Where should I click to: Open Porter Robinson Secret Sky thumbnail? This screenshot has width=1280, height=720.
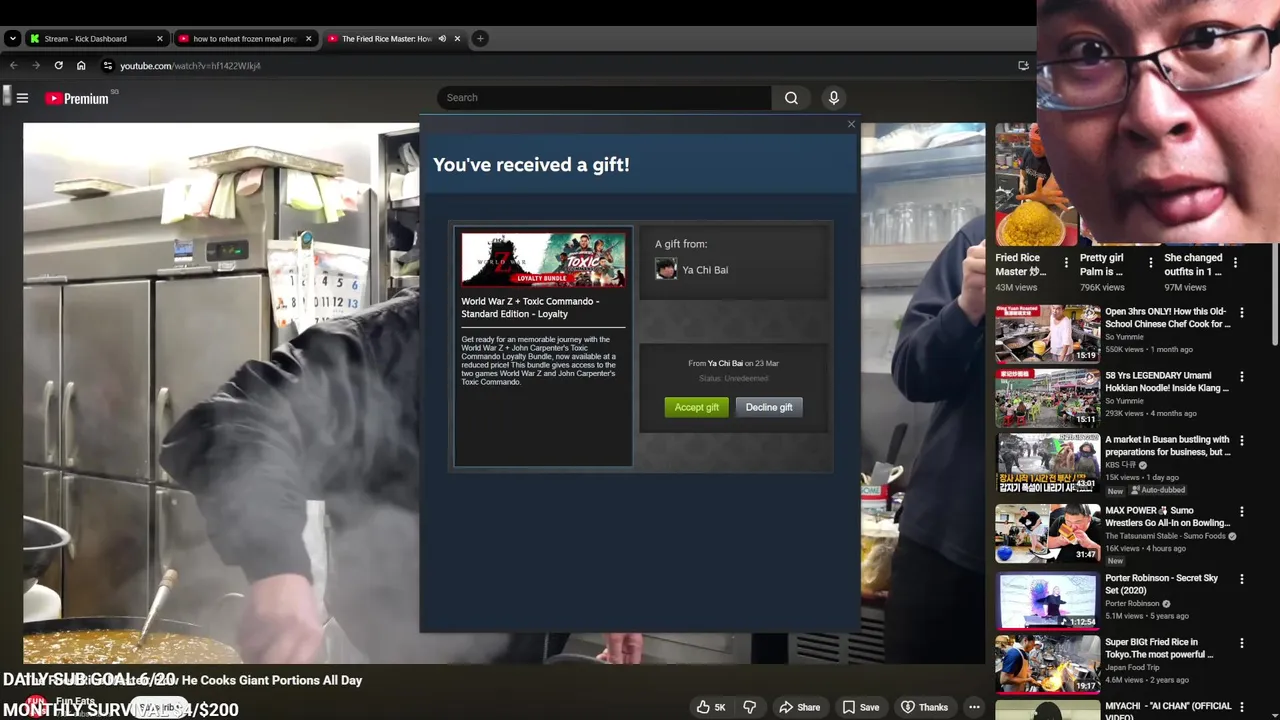tap(1047, 600)
